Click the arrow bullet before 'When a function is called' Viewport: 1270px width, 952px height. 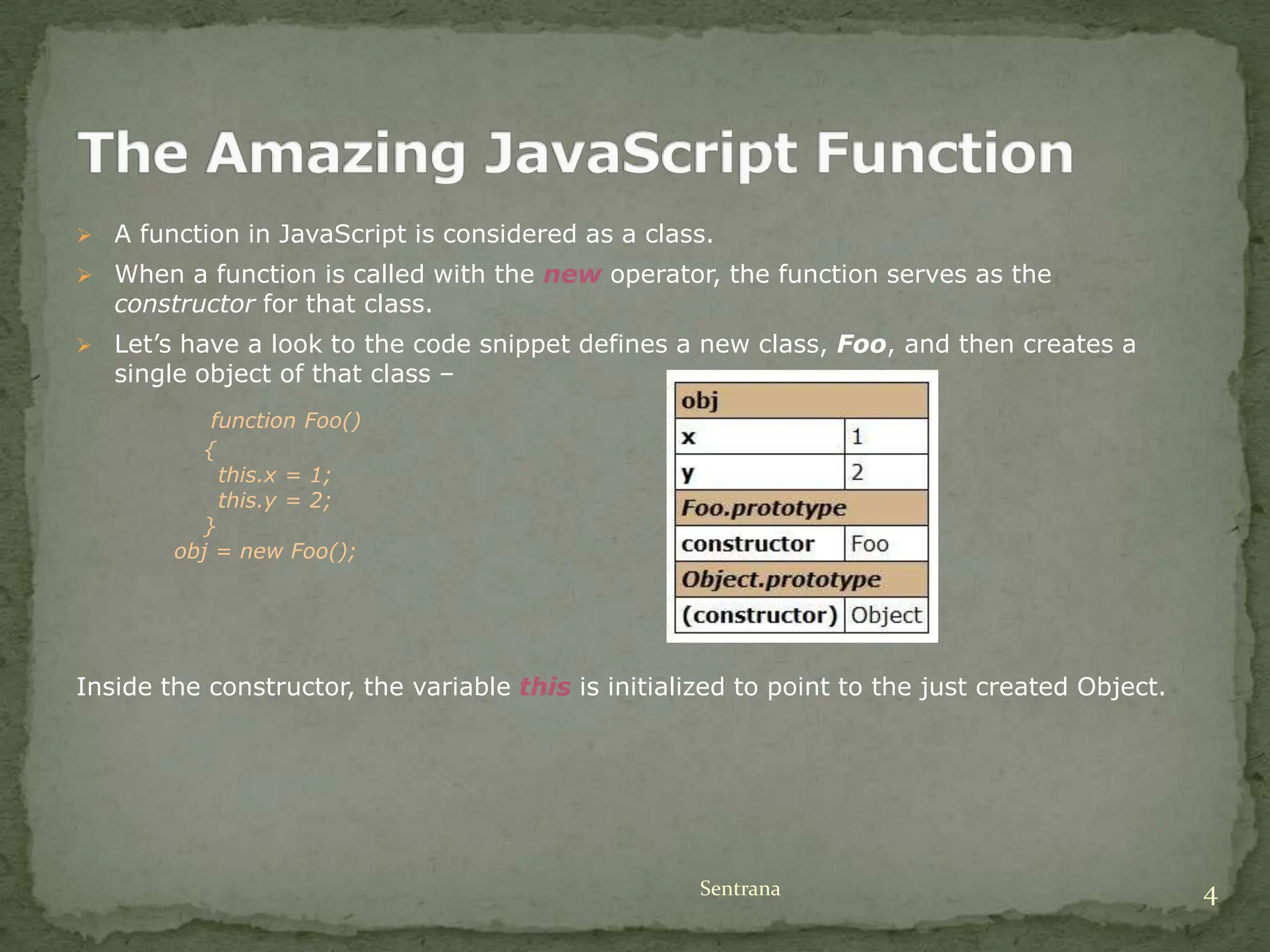[x=84, y=276]
